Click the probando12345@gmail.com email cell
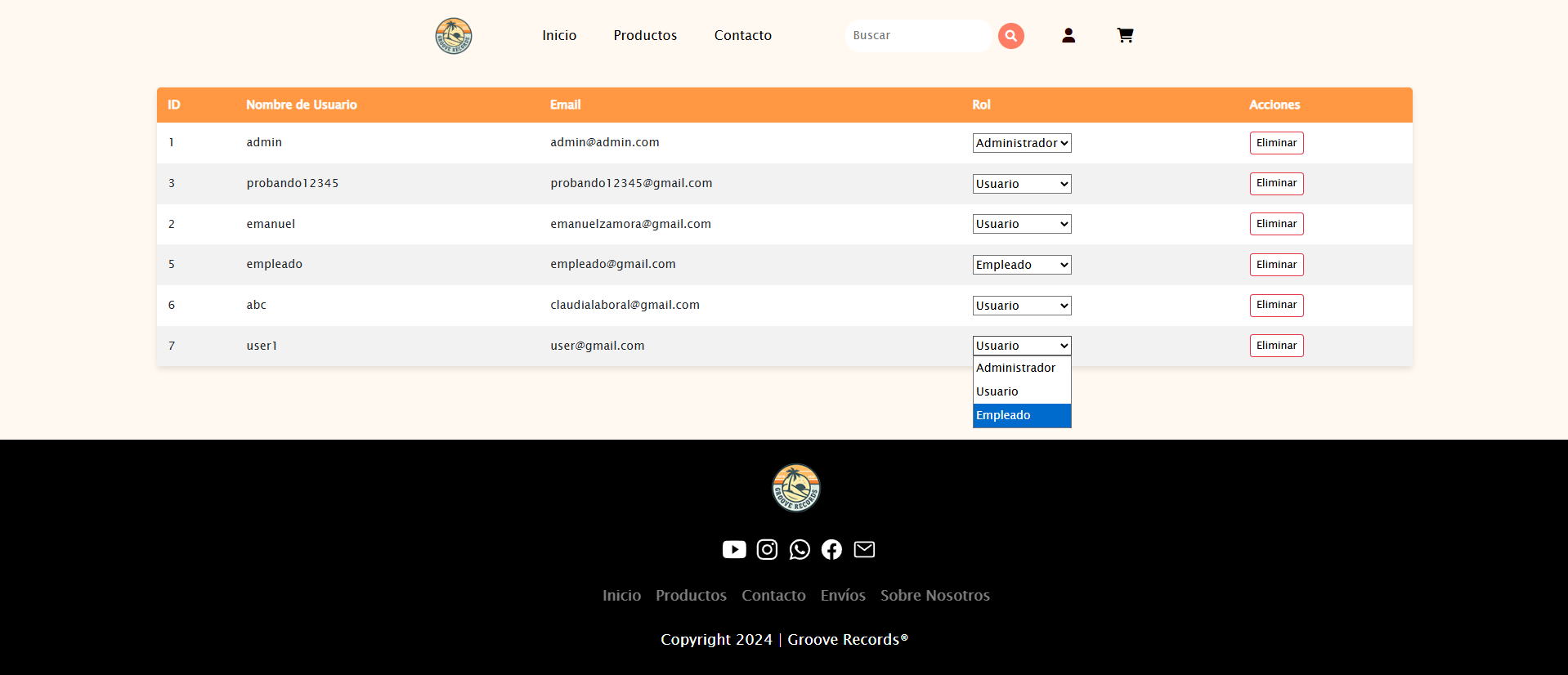The image size is (1568, 675). coord(631,183)
